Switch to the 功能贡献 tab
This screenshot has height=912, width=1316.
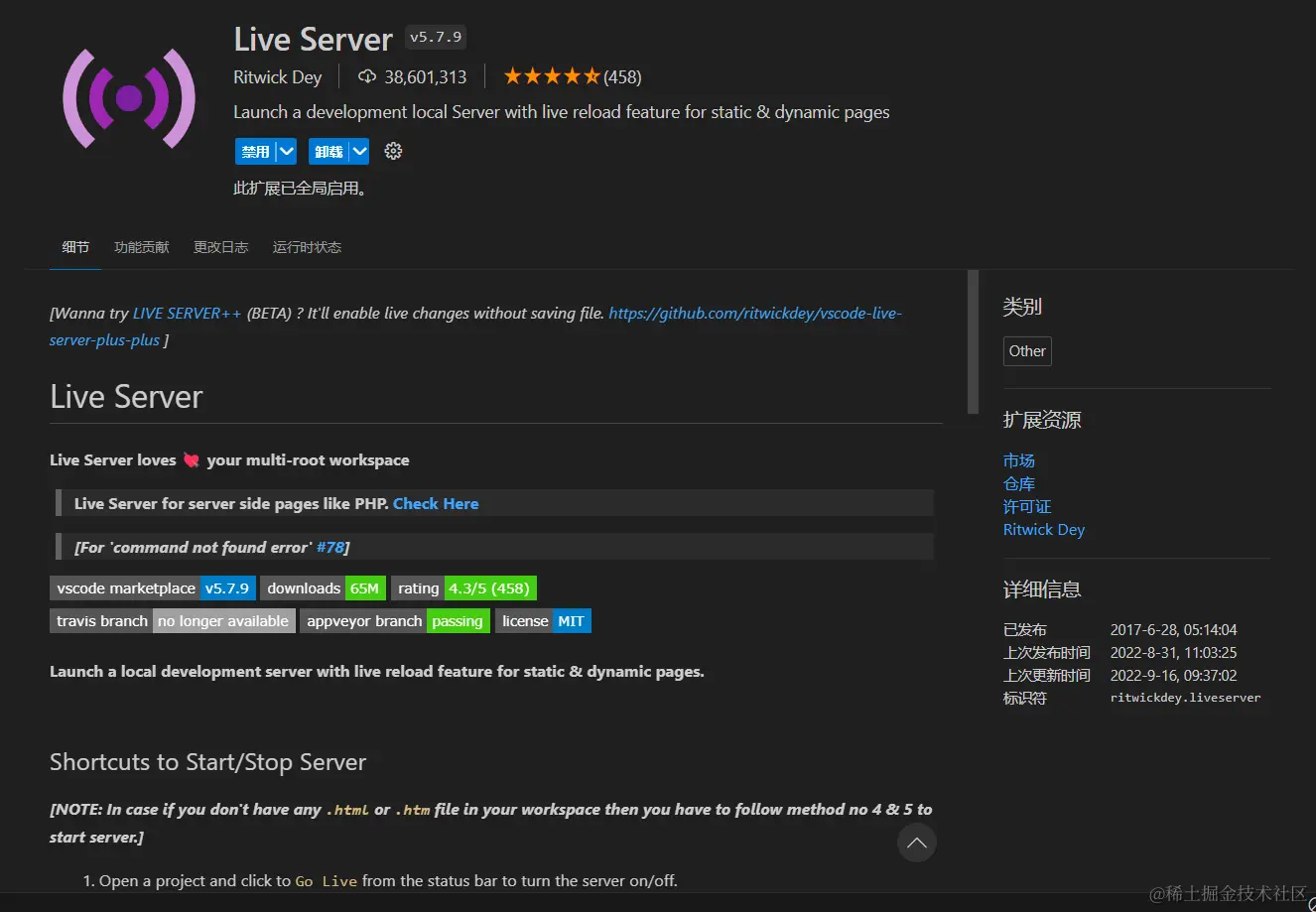pyautogui.click(x=141, y=247)
